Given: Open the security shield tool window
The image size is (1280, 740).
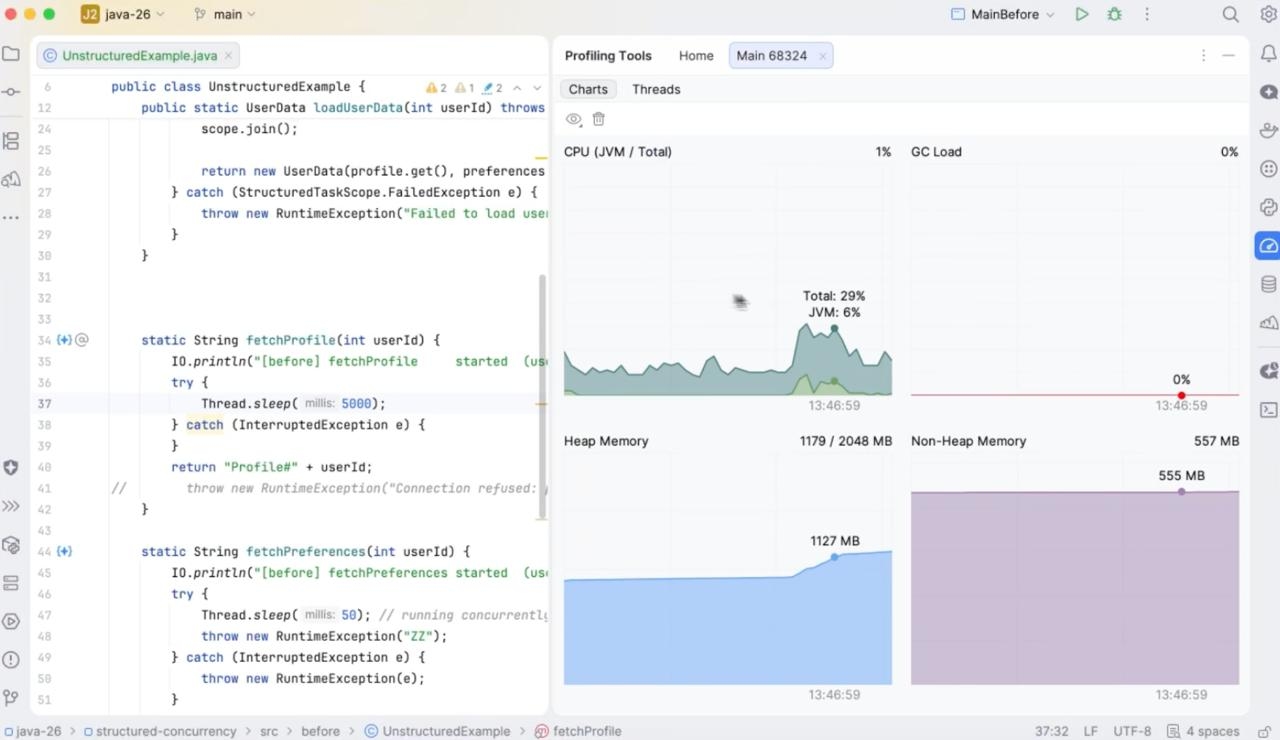Looking at the screenshot, I should click(x=11, y=468).
